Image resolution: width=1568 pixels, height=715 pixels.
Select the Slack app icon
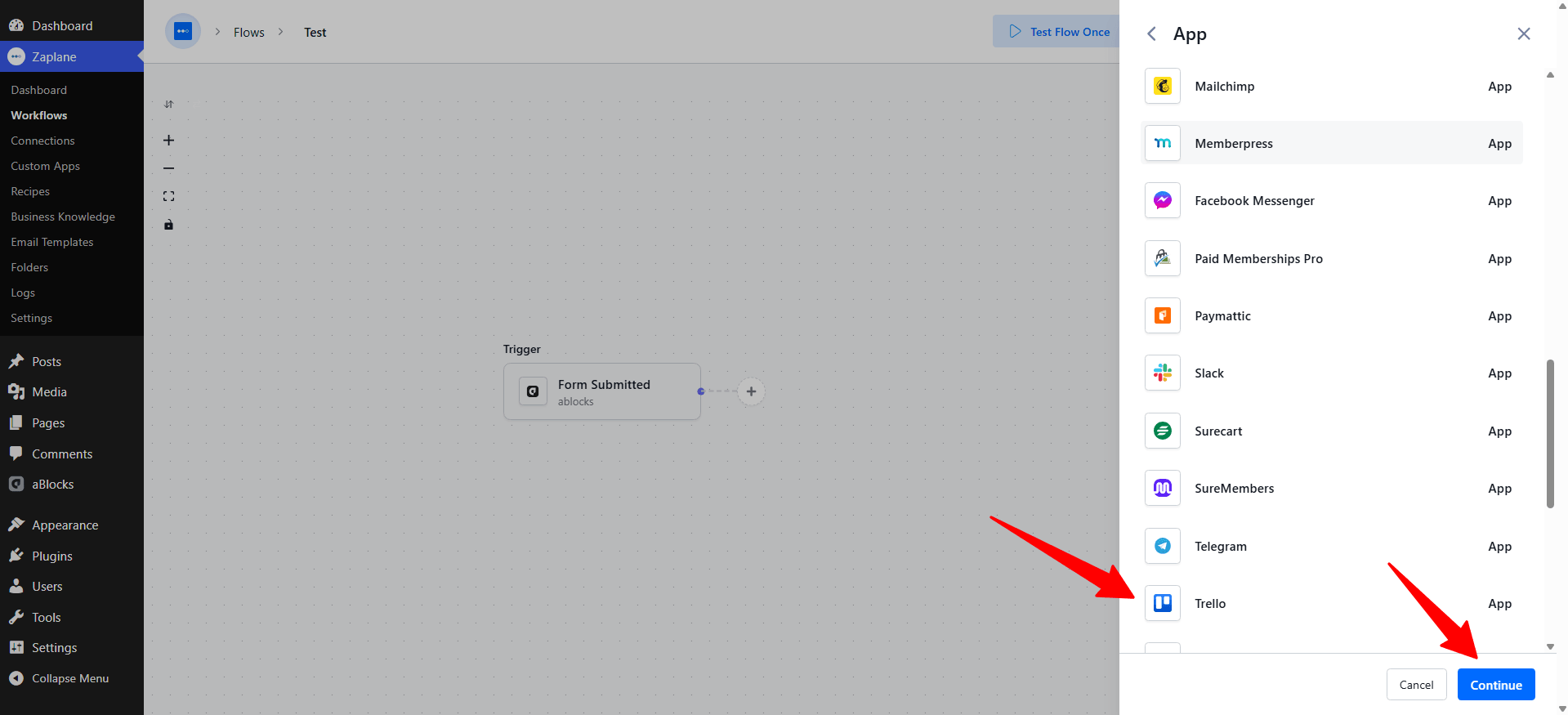(x=1162, y=373)
